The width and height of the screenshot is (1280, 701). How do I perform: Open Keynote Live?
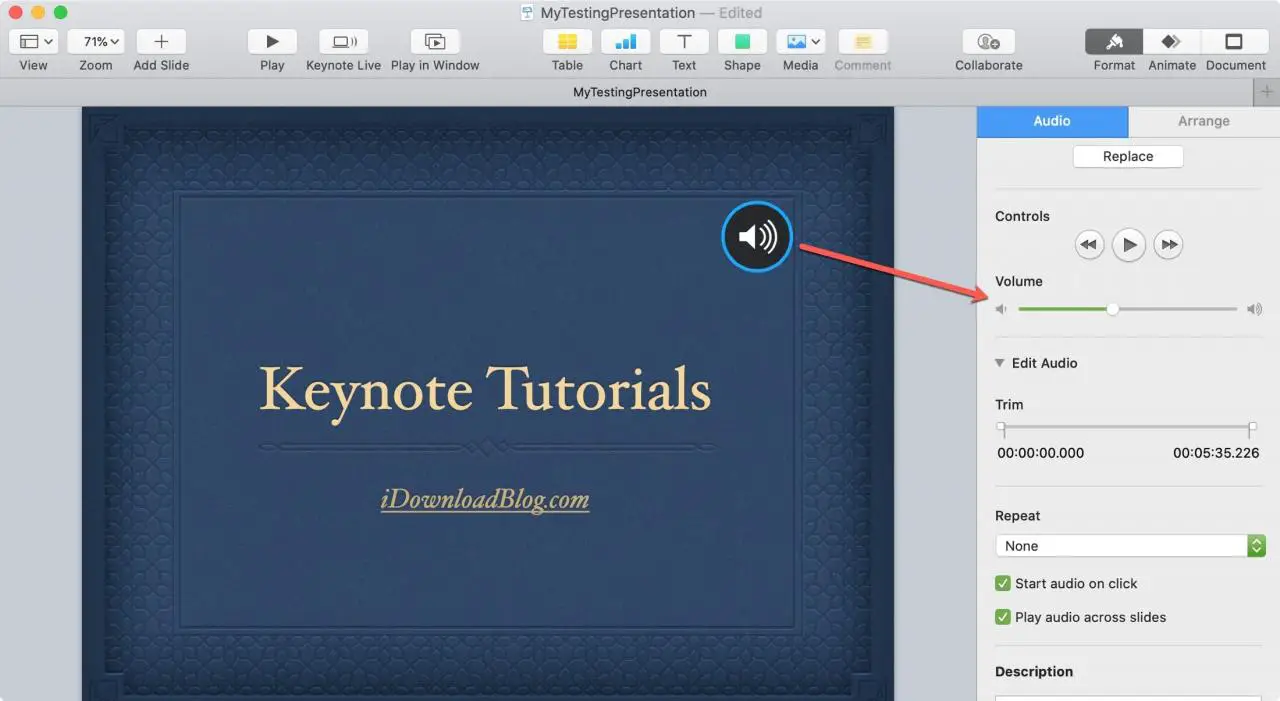343,42
